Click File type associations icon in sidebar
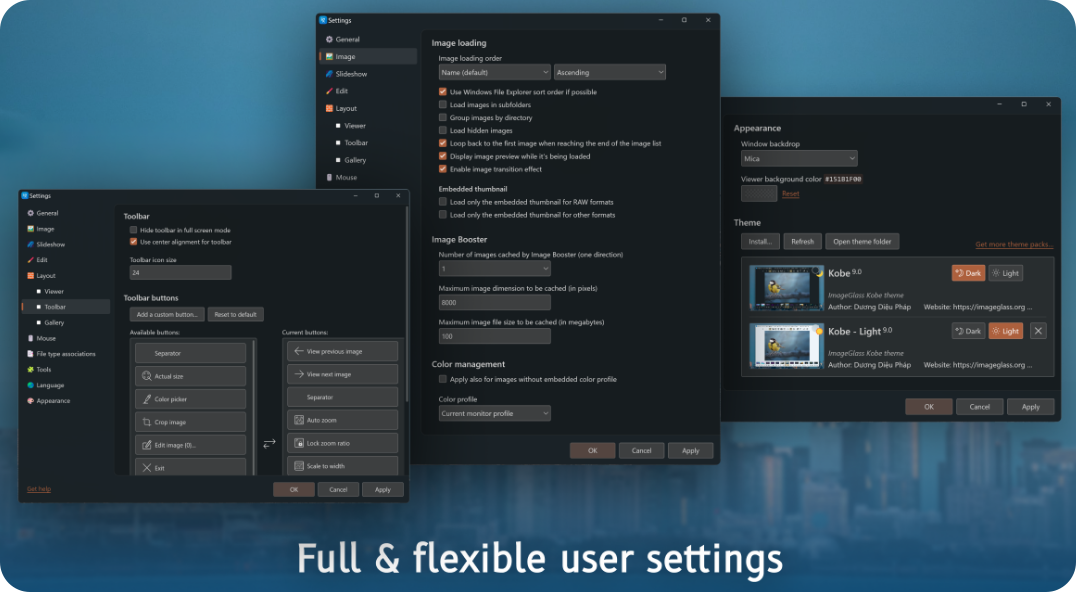 [30, 354]
